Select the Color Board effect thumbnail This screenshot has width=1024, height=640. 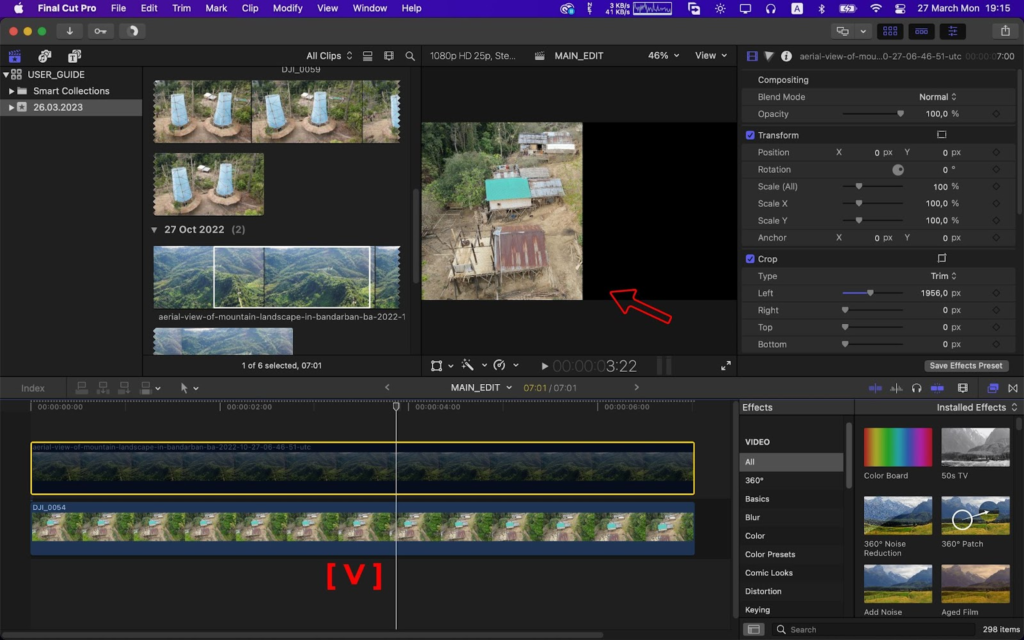pyautogui.click(x=897, y=447)
